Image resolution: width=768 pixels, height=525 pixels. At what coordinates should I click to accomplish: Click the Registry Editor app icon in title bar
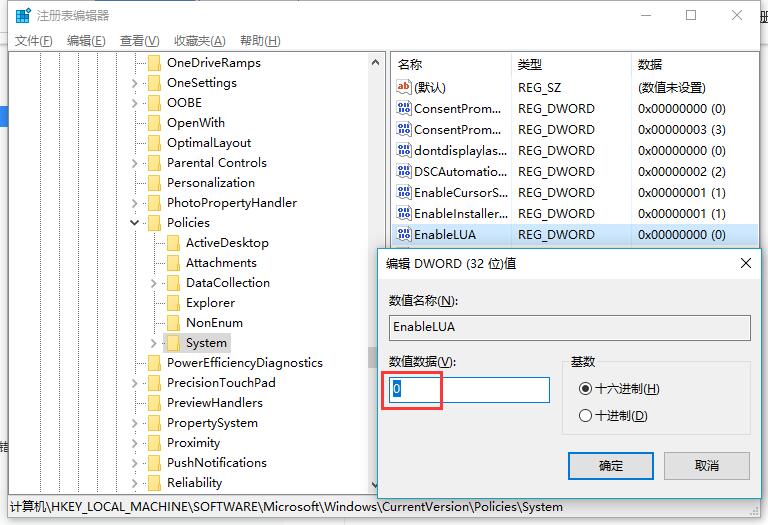(x=23, y=15)
